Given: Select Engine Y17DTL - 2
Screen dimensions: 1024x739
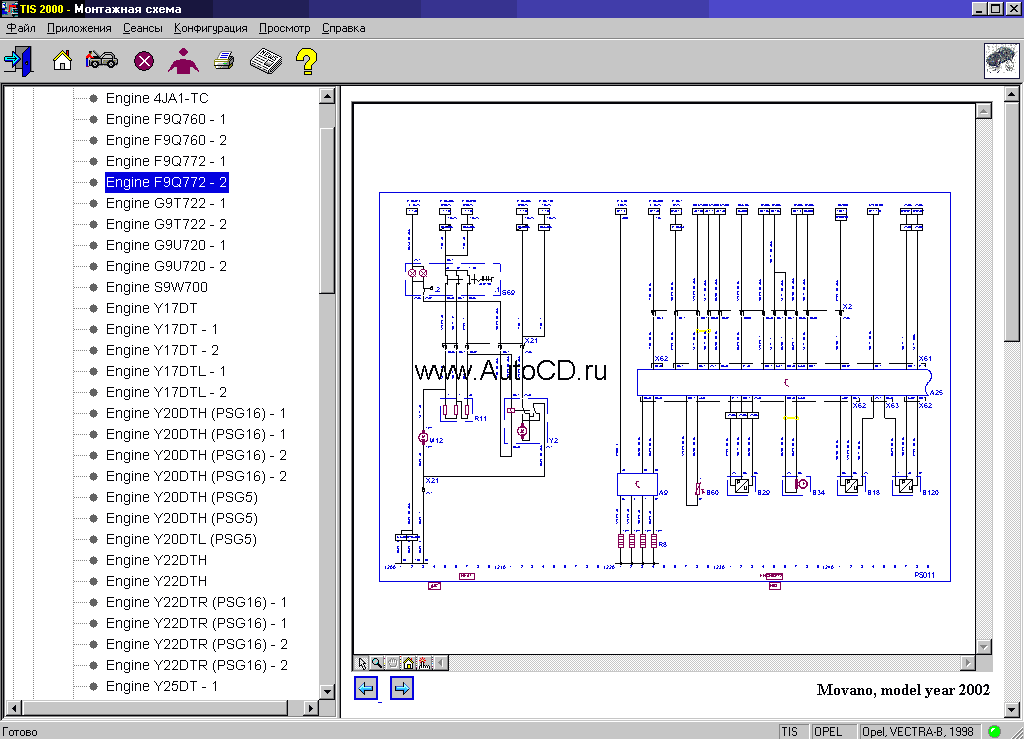Looking at the screenshot, I should pos(166,392).
